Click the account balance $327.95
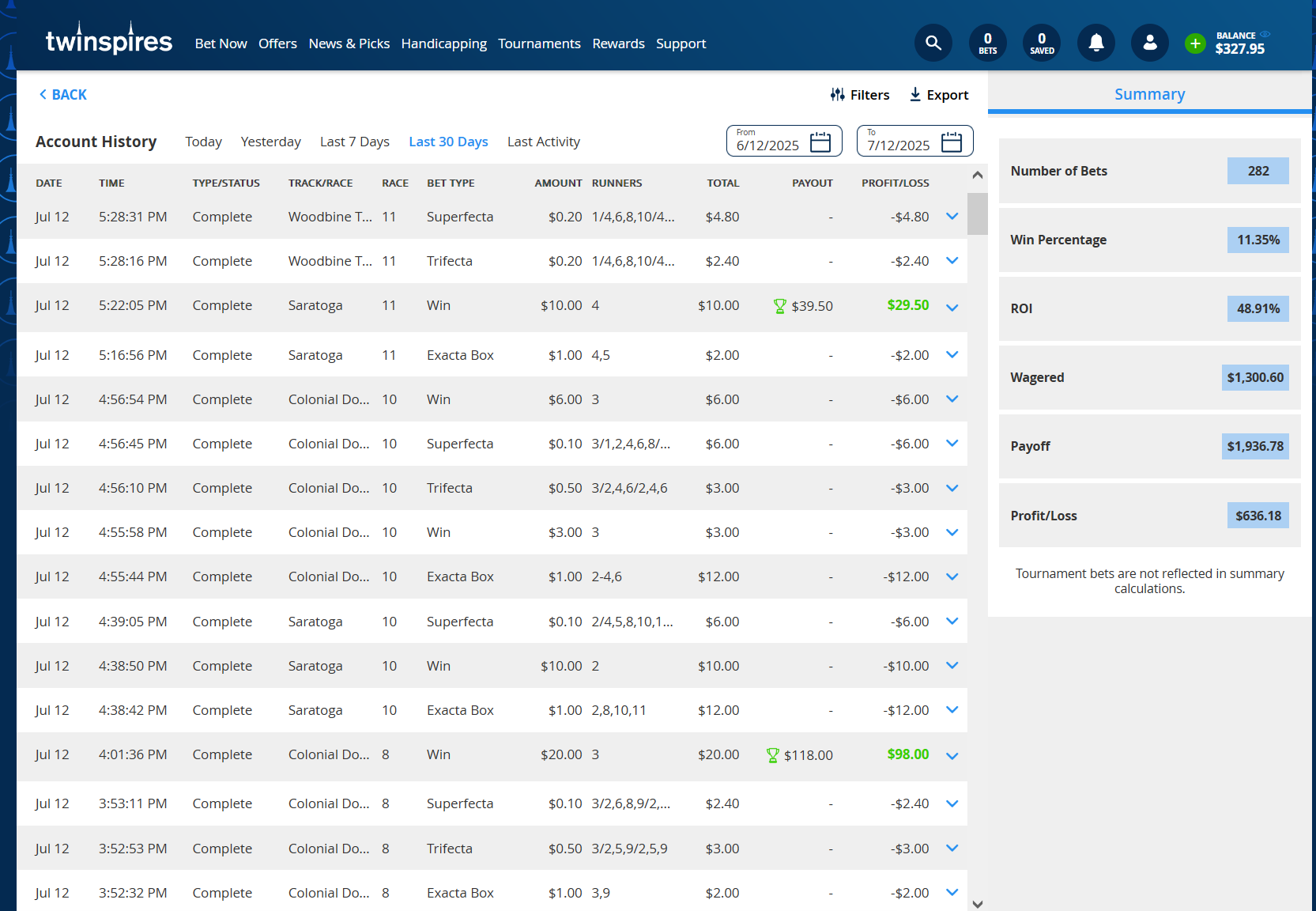 pos(1239,49)
